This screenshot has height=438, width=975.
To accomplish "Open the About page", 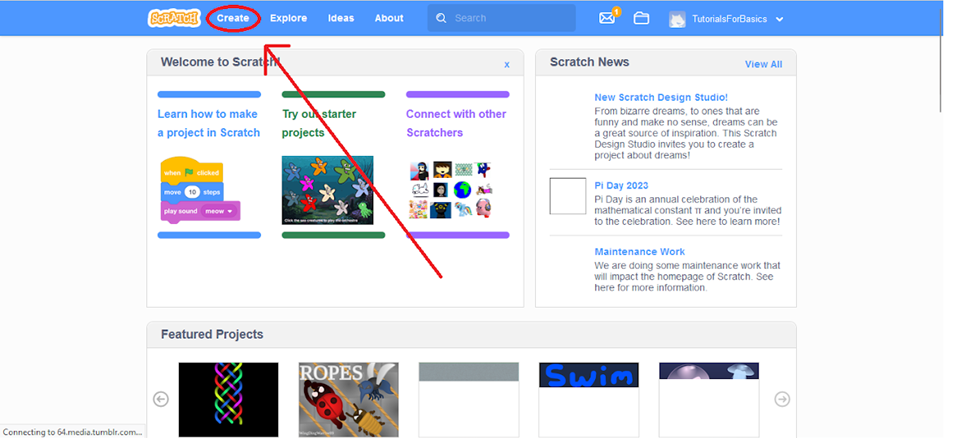I will click(389, 18).
